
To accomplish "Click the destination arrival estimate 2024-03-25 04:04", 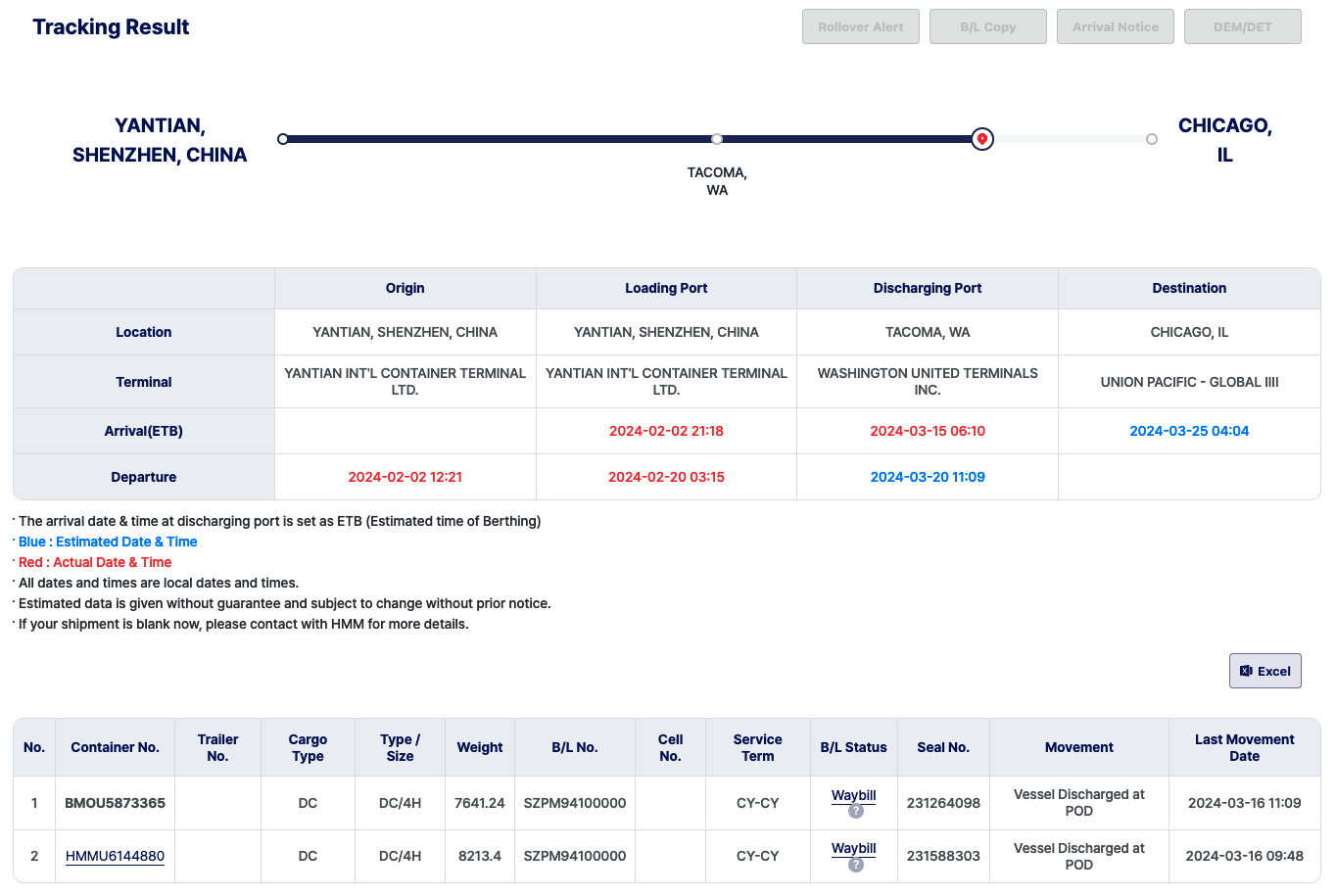I will 1189,431.
